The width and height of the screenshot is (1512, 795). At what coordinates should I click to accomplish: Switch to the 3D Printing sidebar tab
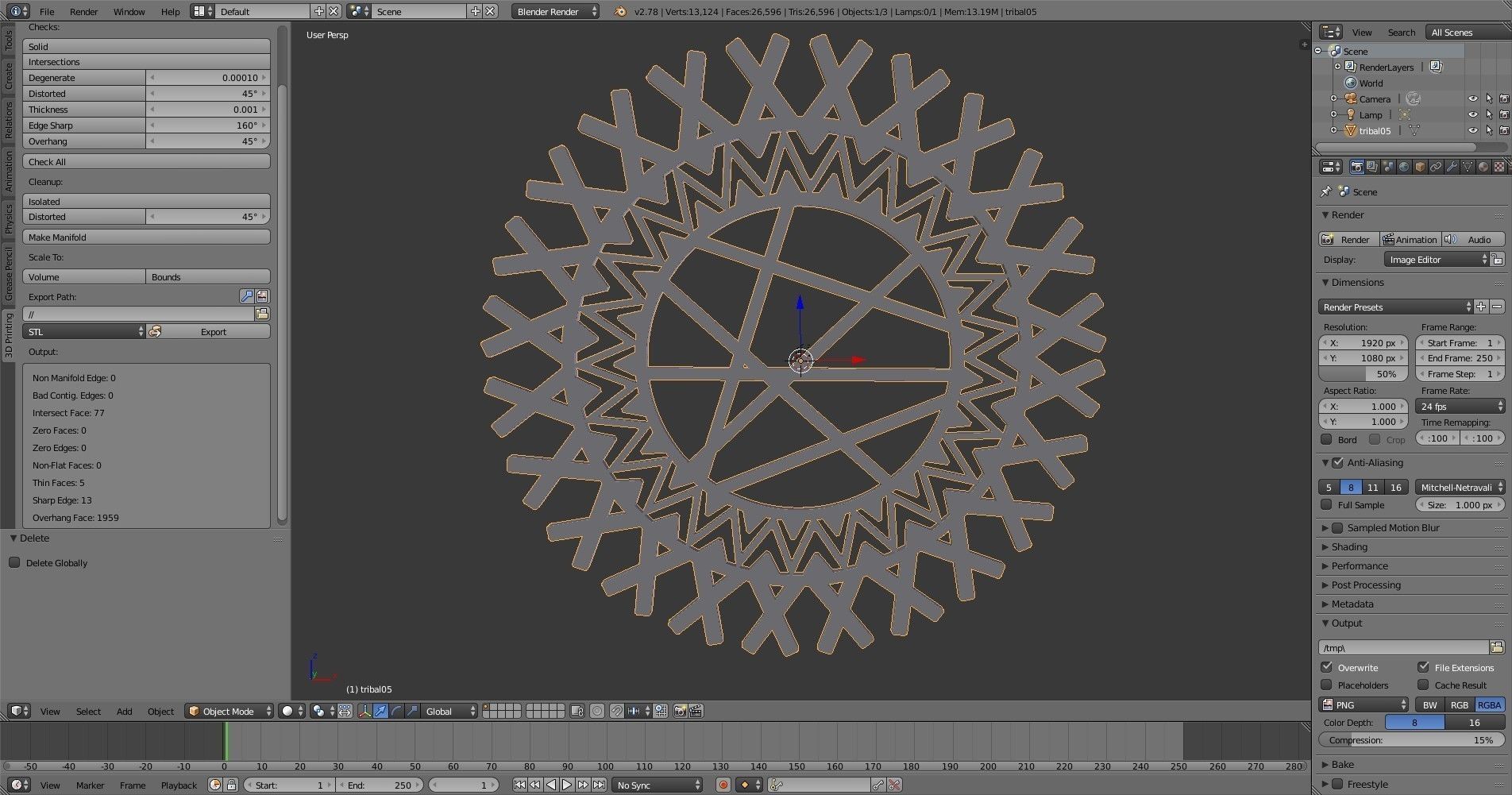(9, 335)
